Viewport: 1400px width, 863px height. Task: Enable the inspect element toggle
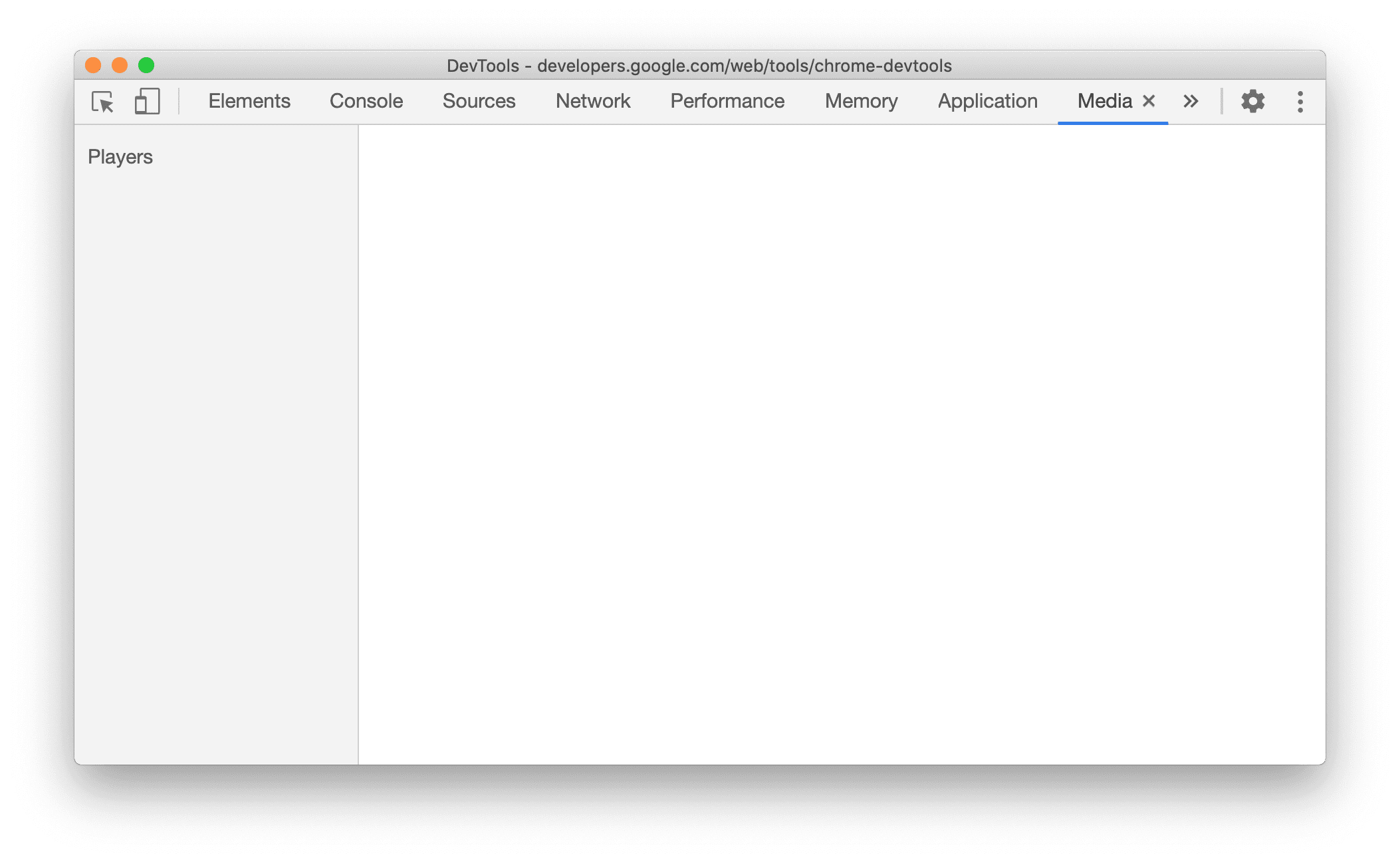coord(103,100)
